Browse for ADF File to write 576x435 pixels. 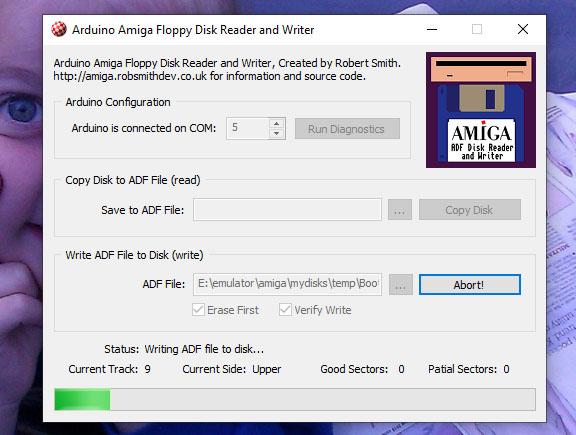point(401,285)
